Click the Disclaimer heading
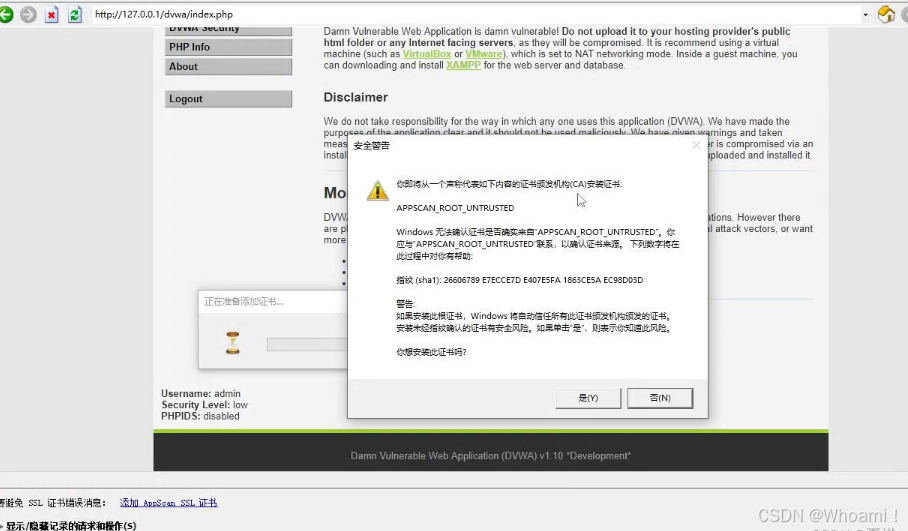Screen dimensions: 908x531 coord(356,97)
